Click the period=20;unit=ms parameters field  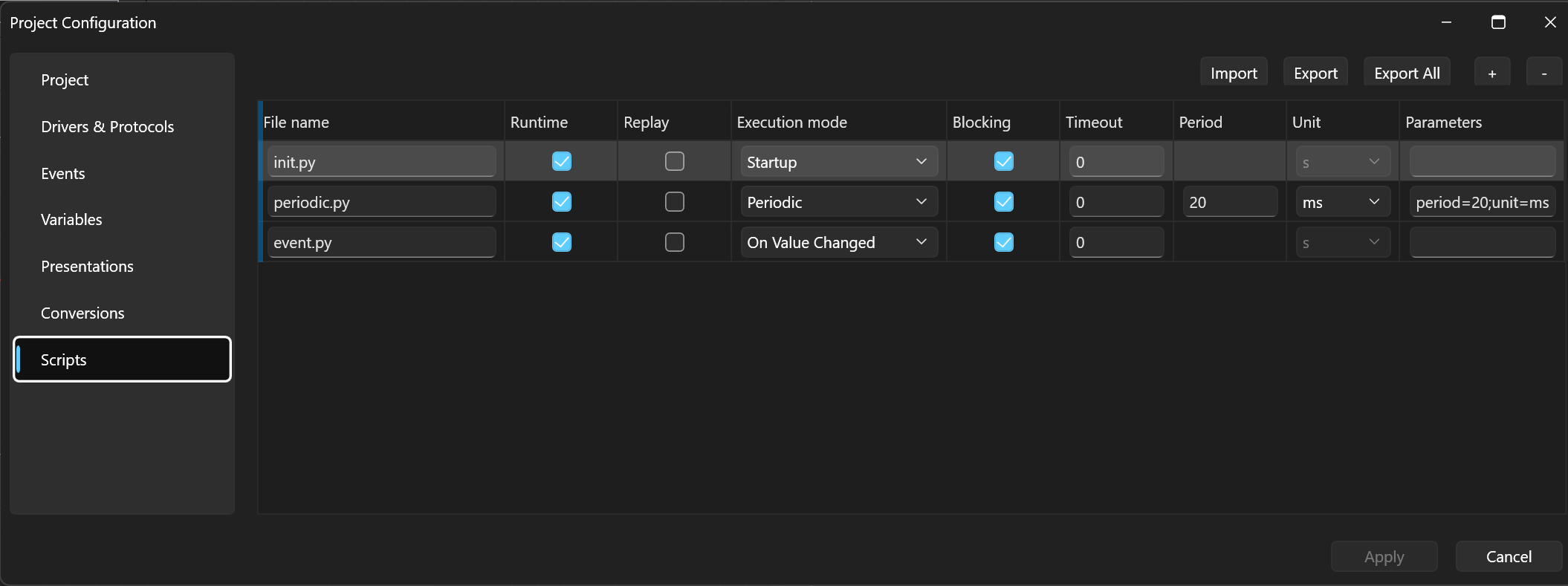click(x=1483, y=202)
